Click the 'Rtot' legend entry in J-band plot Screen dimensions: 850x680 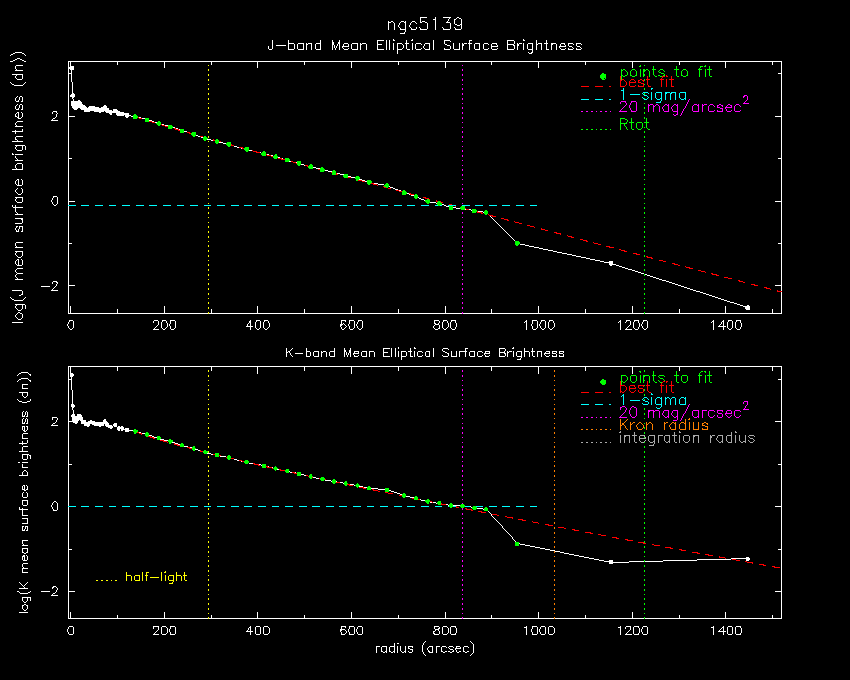(x=635, y=125)
